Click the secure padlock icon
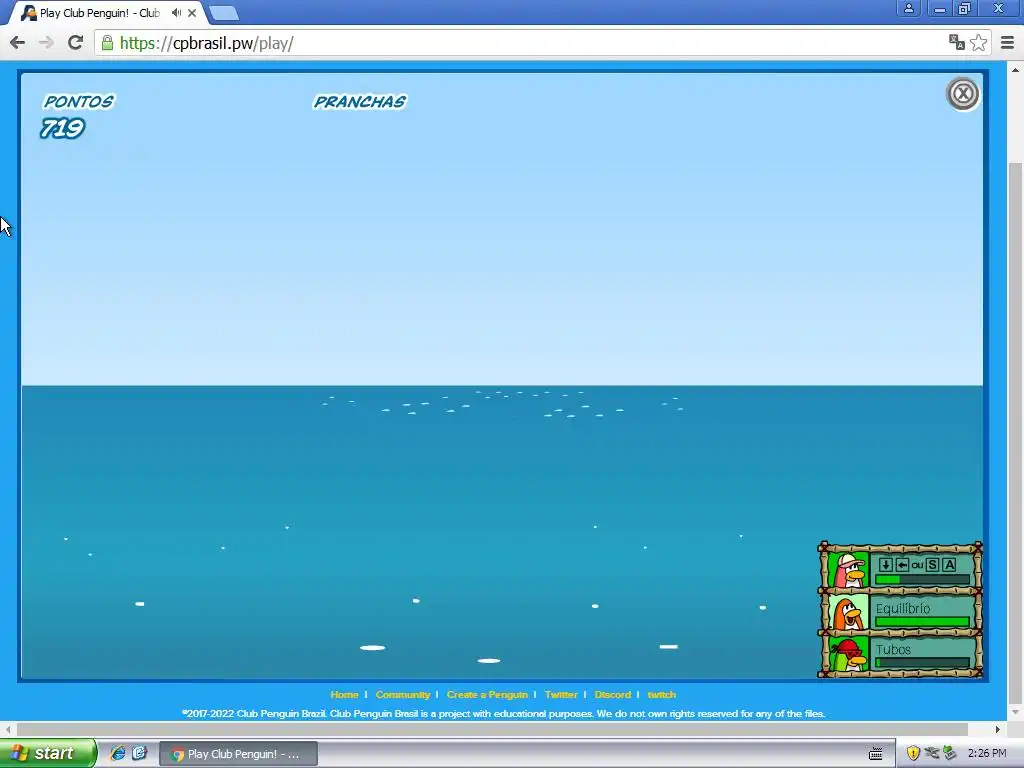Viewport: 1024px width, 768px height. [107, 43]
